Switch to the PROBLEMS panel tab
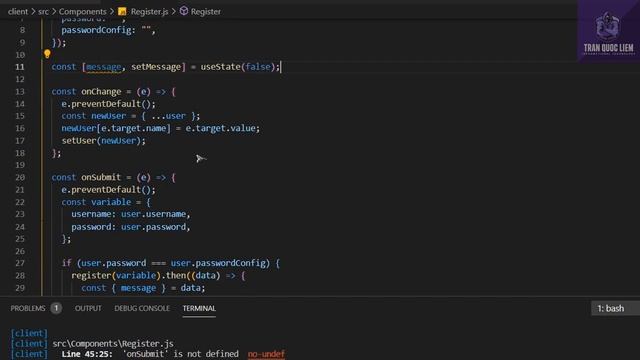This screenshot has height=360, width=640. 28,308
